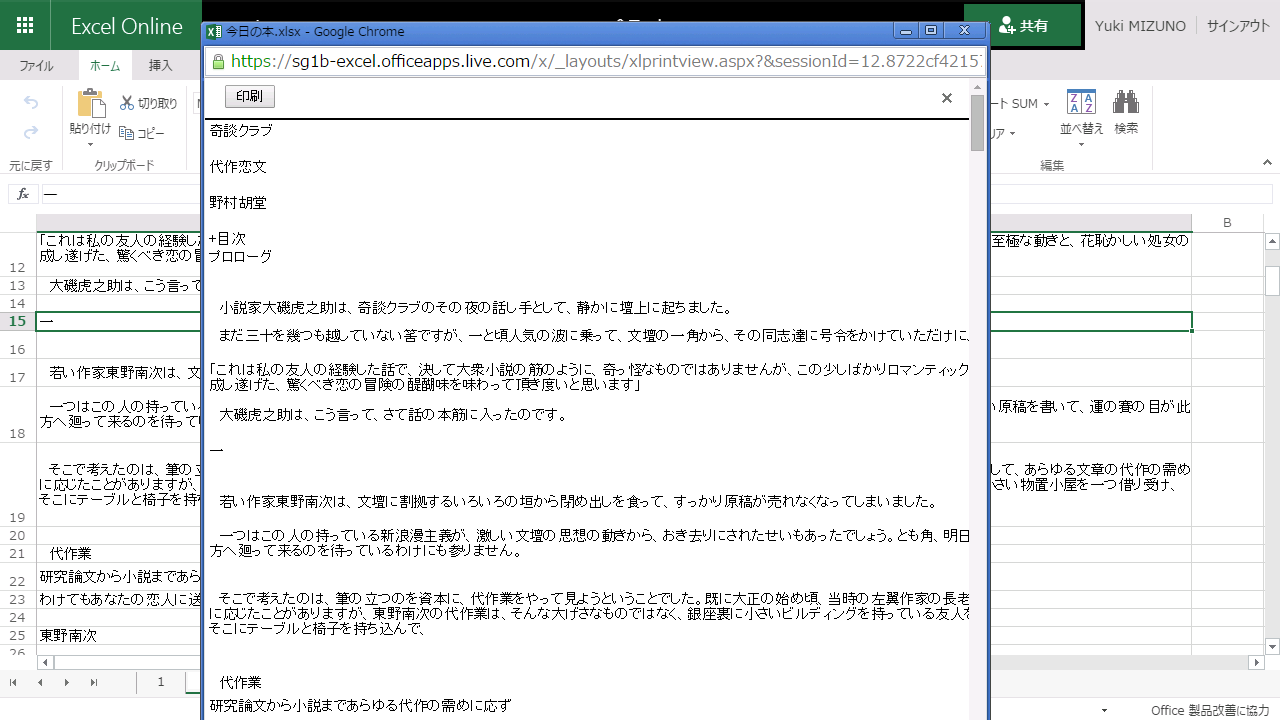Open the Office app launcher grid
The height and width of the screenshot is (720, 1280).
click(25, 26)
